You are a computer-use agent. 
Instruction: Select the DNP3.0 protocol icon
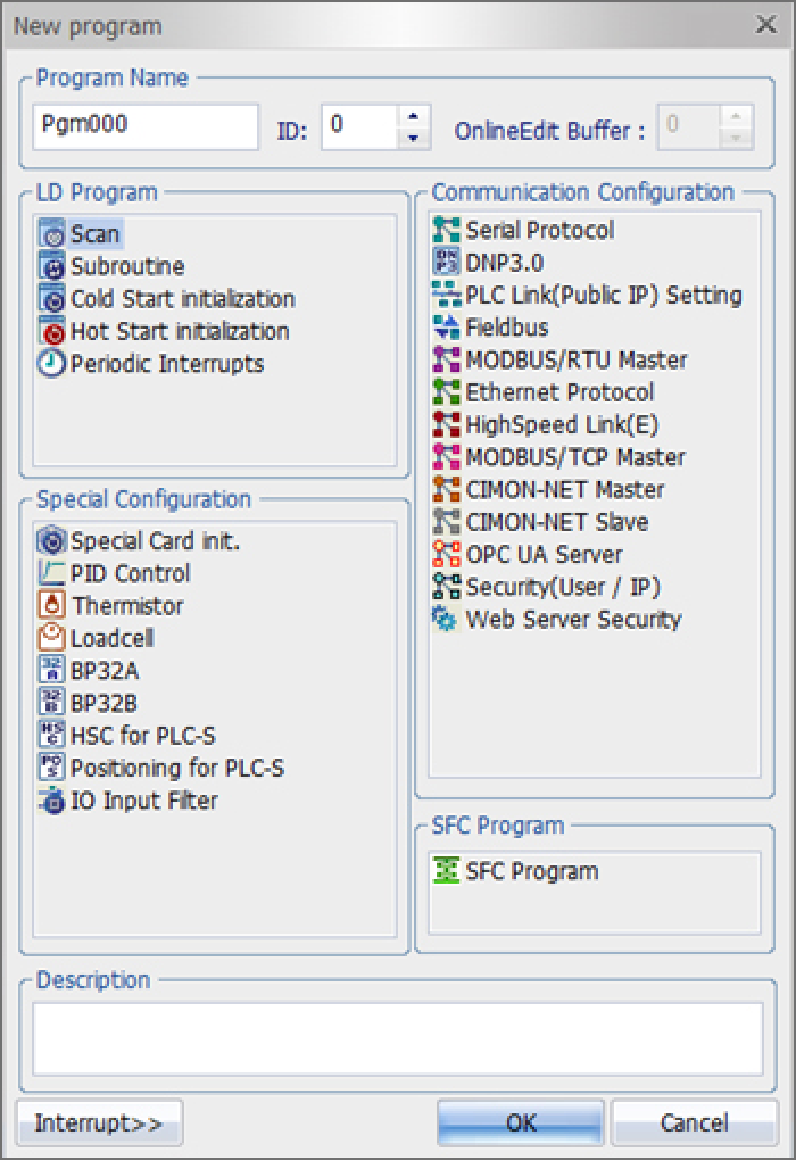(445, 263)
